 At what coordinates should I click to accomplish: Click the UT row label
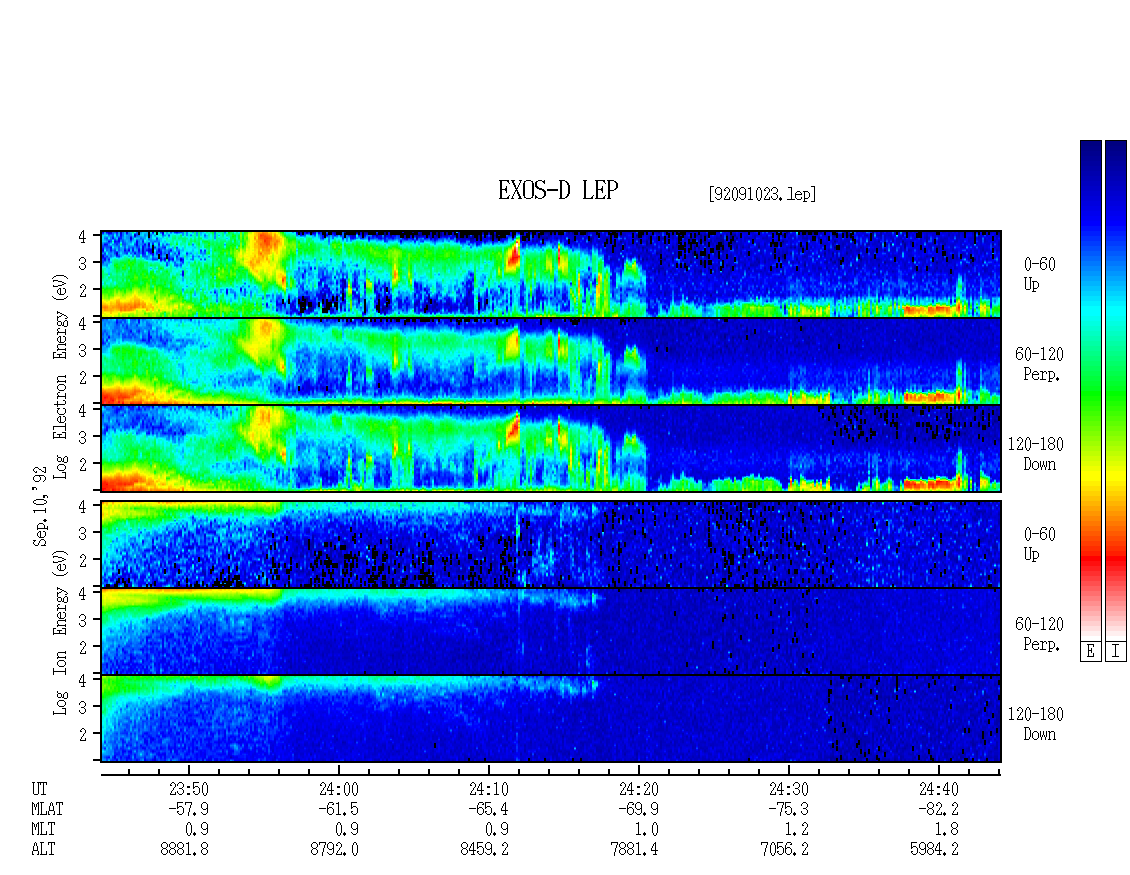pos(39,789)
